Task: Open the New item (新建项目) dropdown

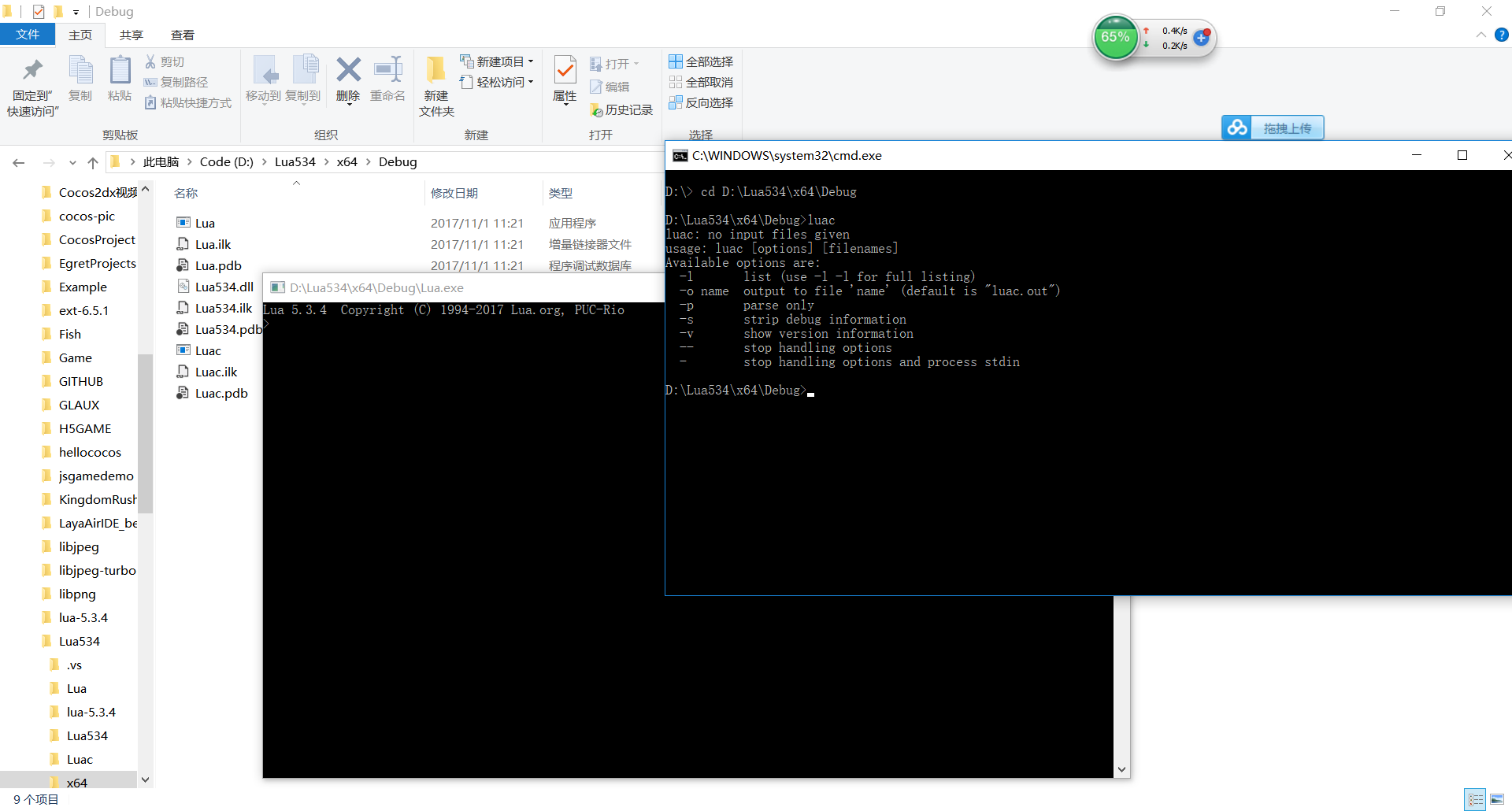Action: tap(497, 61)
